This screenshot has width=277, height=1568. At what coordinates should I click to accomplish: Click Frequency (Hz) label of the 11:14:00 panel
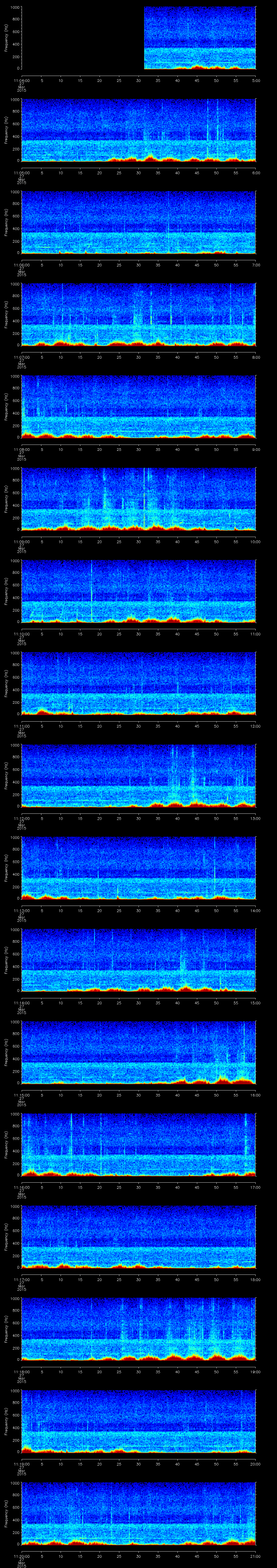click(6, 960)
